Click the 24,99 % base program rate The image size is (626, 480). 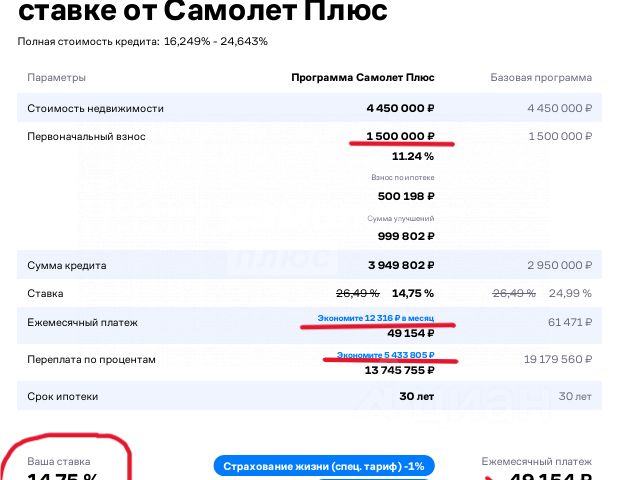pyautogui.click(x=570, y=294)
